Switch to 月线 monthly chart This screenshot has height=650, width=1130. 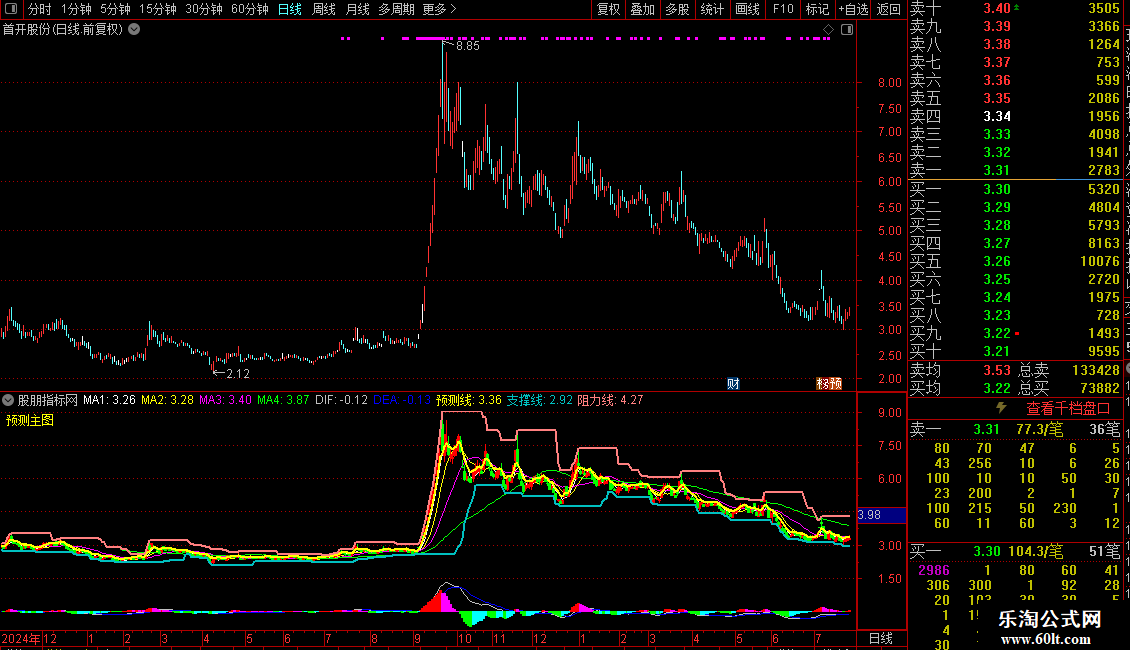(x=357, y=9)
